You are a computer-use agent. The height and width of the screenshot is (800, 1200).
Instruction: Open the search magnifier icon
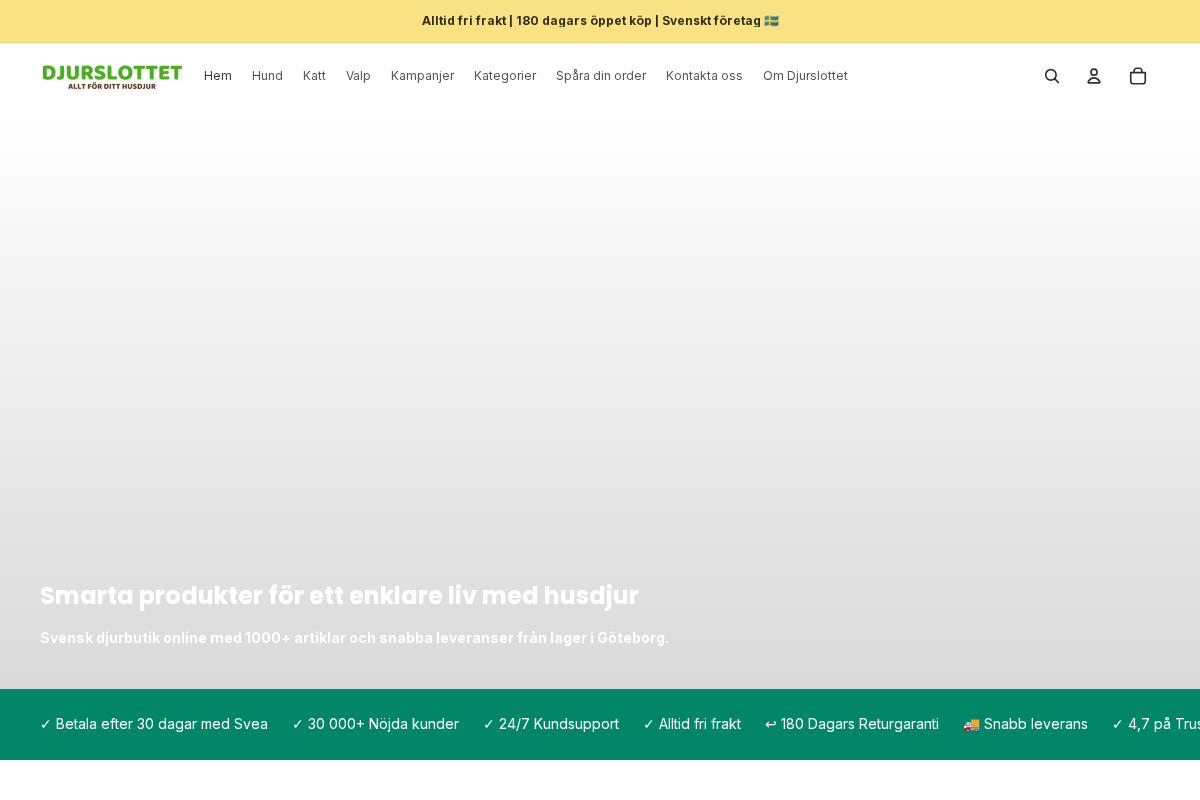[1052, 76]
